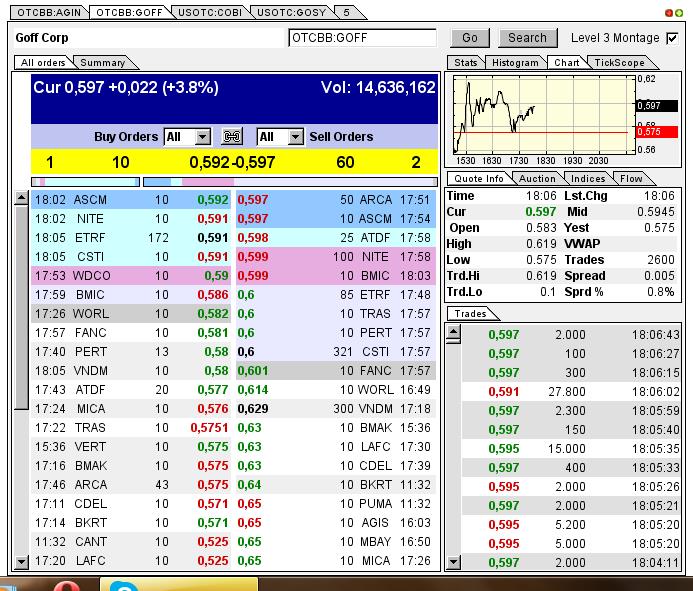Click the order book scroll down arrow
Viewport: 693px width, 591px height.
pyautogui.click(x=21, y=562)
